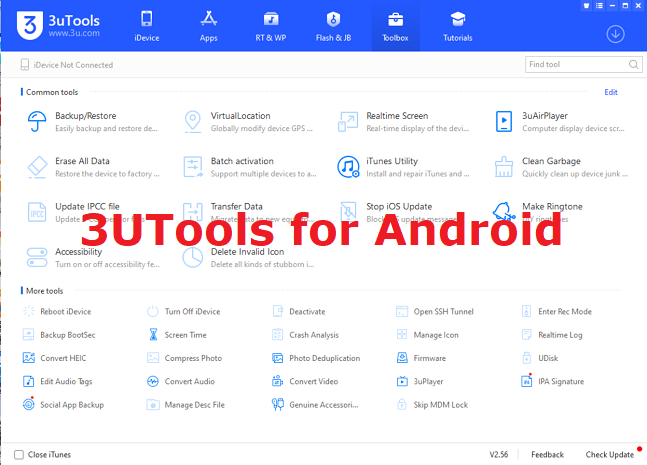
Task: Open the IPA Signature icon
Action: coord(527,381)
